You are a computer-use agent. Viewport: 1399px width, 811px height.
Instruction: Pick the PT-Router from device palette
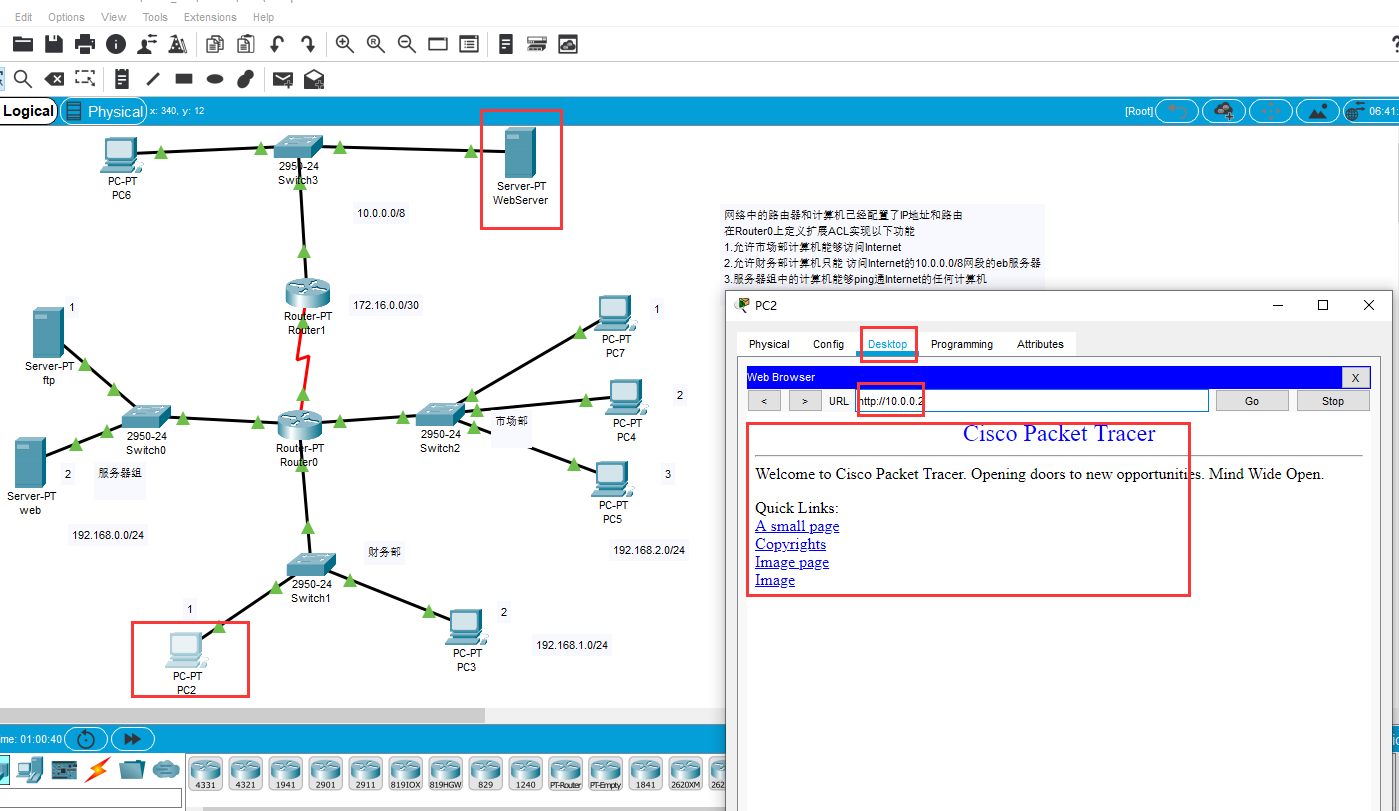(565, 773)
